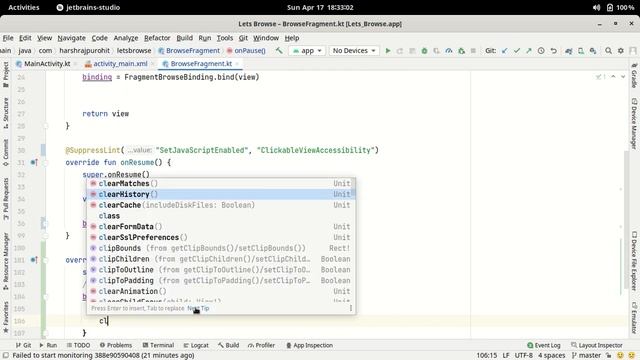Open the run configuration app dropdown
640x360 pixels.
coord(307,51)
